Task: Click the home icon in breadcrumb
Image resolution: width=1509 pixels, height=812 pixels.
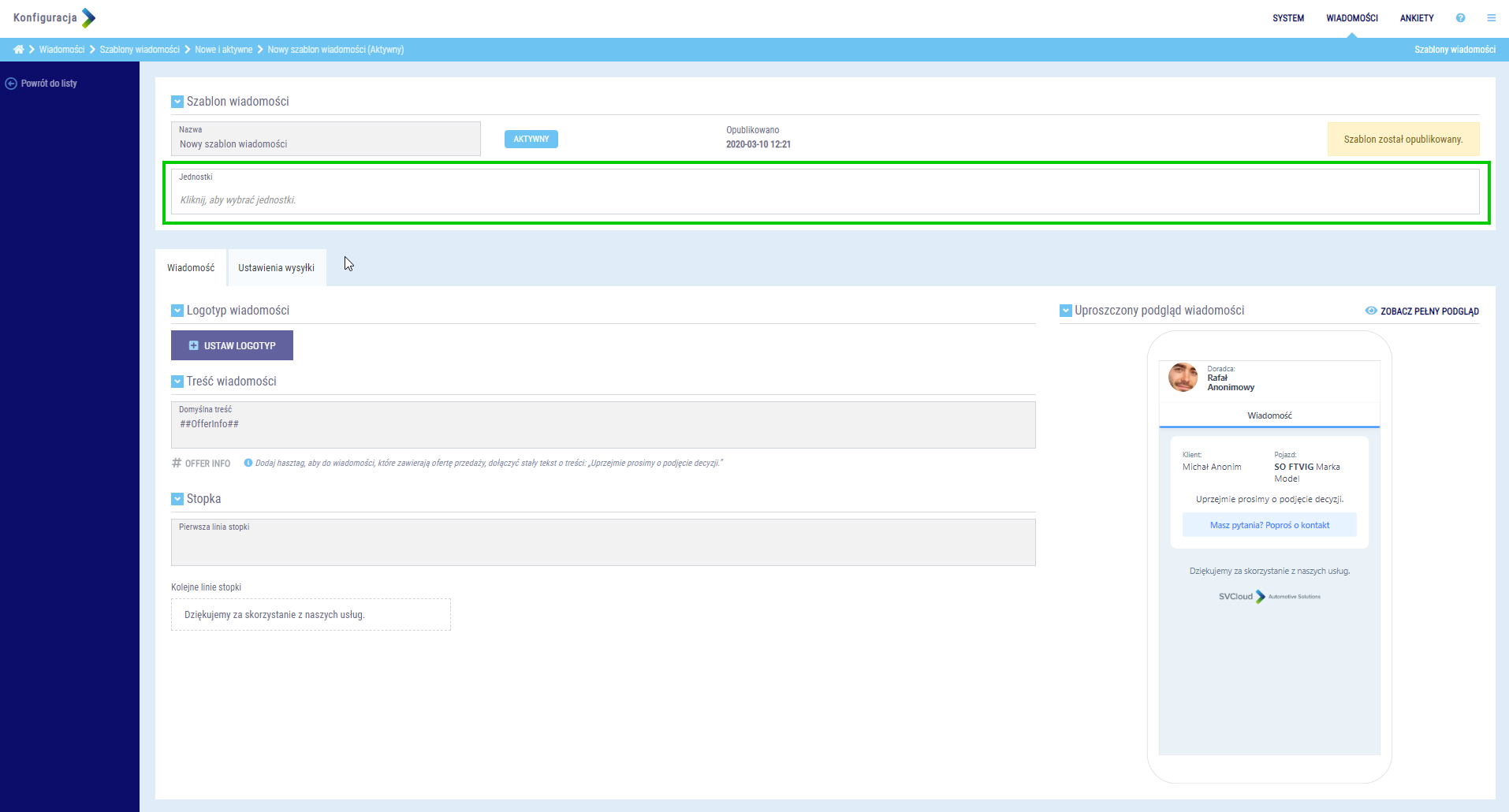Action: coord(18,50)
